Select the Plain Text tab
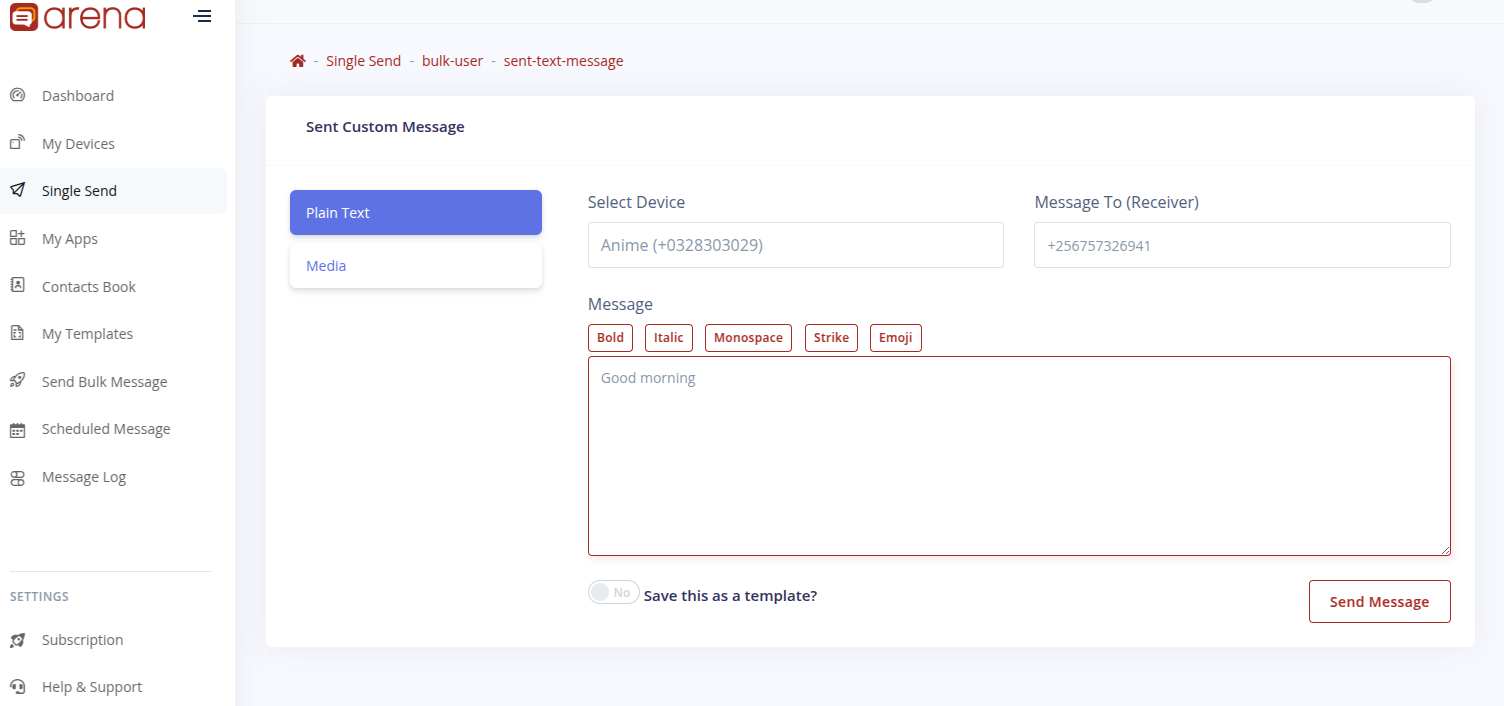The width and height of the screenshot is (1504, 706). click(x=416, y=213)
